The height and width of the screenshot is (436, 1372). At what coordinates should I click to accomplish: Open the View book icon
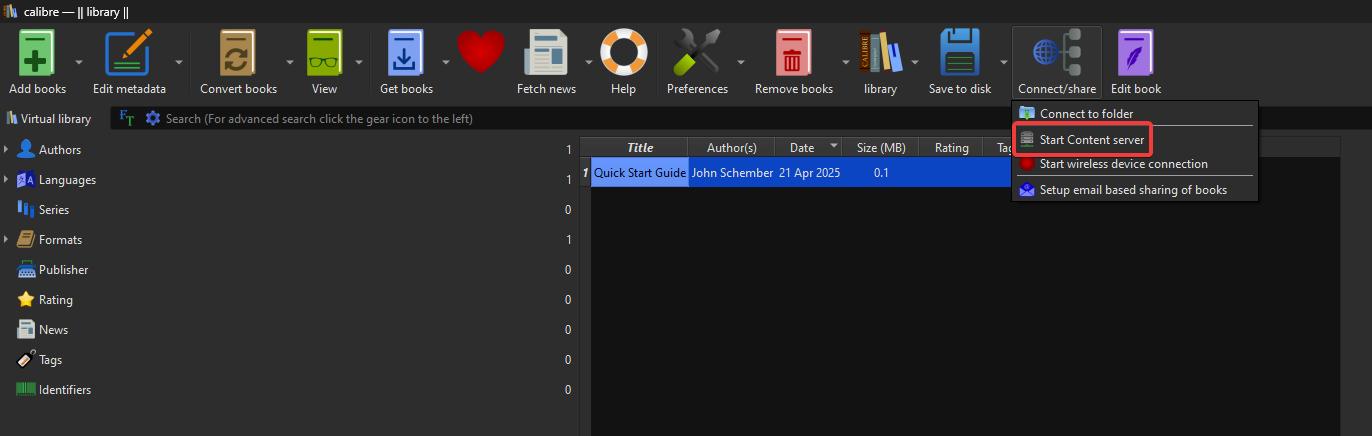[324, 54]
